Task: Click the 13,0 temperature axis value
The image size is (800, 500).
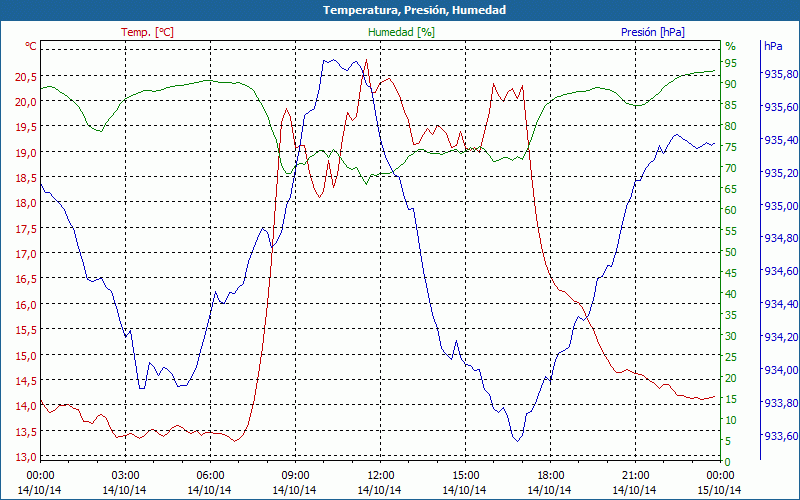Action: pos(26,457)
